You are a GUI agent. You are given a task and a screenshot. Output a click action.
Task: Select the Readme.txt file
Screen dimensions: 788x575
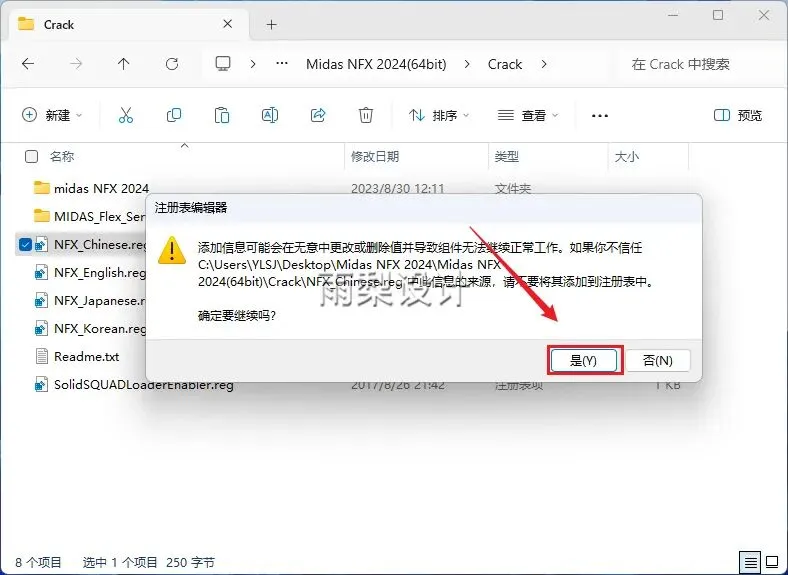pyautogui.click(x=86, y=356)
